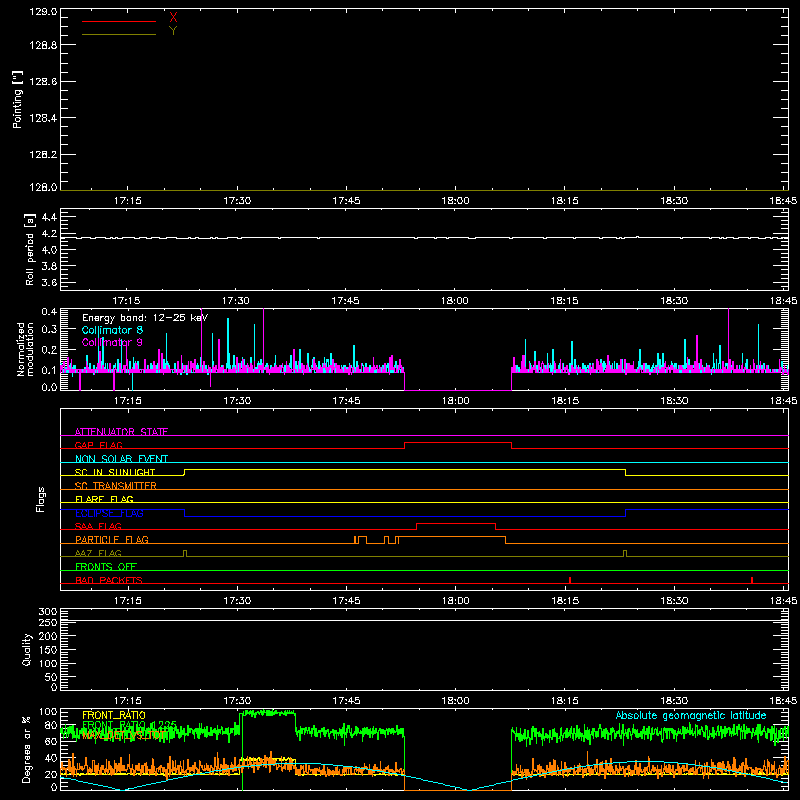Click the orange MAX_DET_VS_TOT legend label
This screenshot has width=800, height=800.
pos(124,735)
